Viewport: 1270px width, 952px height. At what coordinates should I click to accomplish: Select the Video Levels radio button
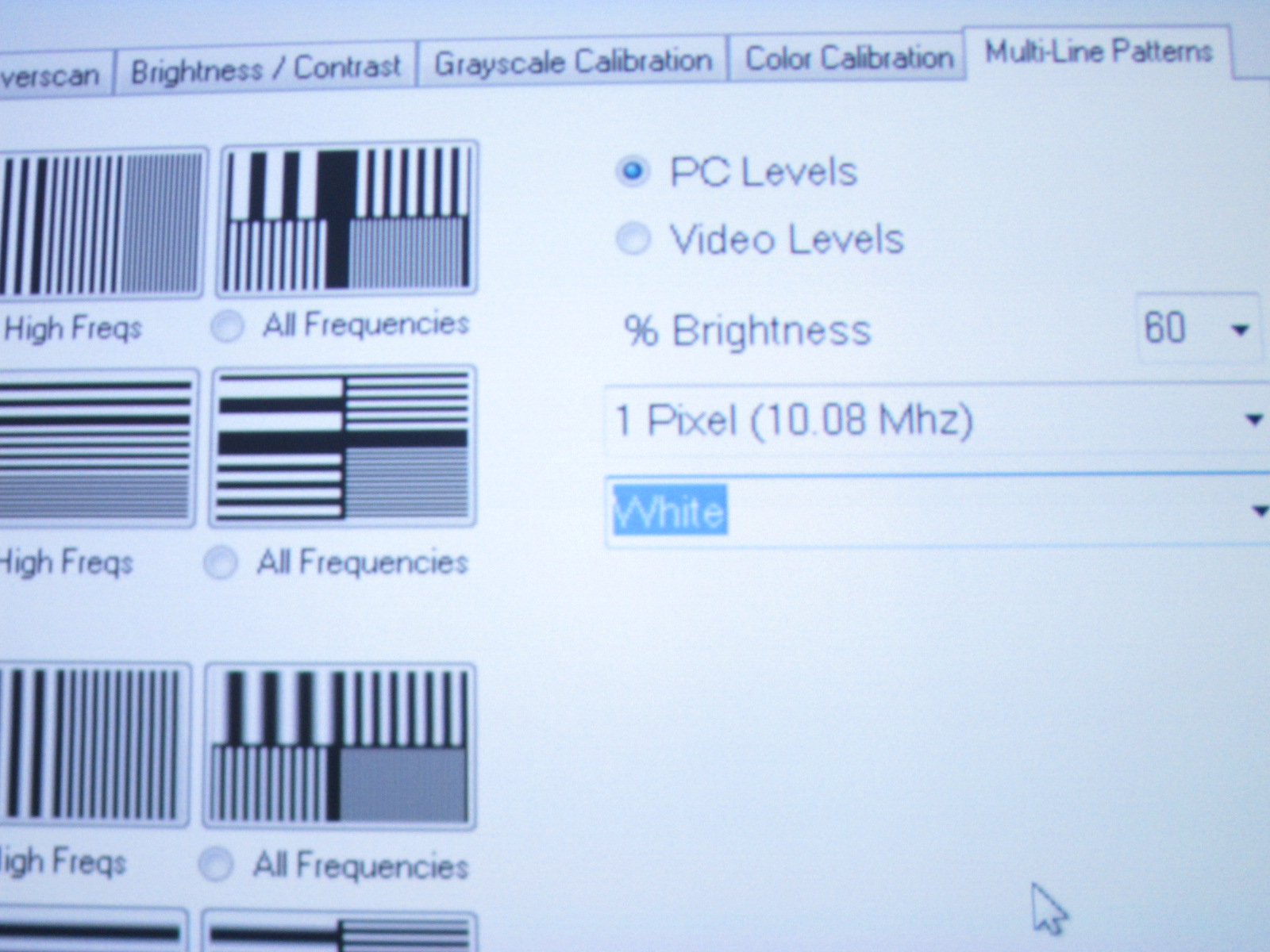coord(633,239)
